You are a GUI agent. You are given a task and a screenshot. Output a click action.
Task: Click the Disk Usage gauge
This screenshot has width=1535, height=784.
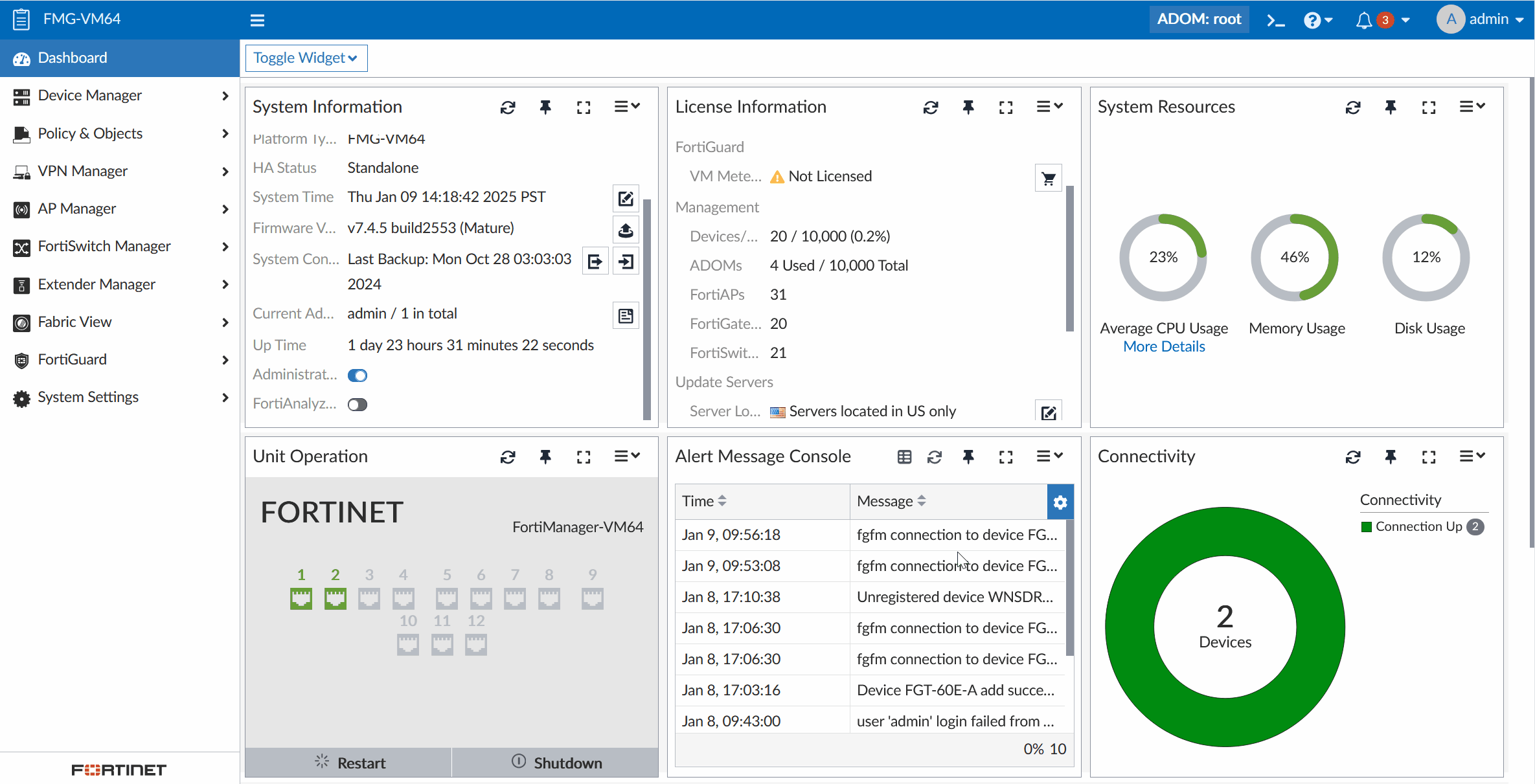click(x=1426, y=258)
